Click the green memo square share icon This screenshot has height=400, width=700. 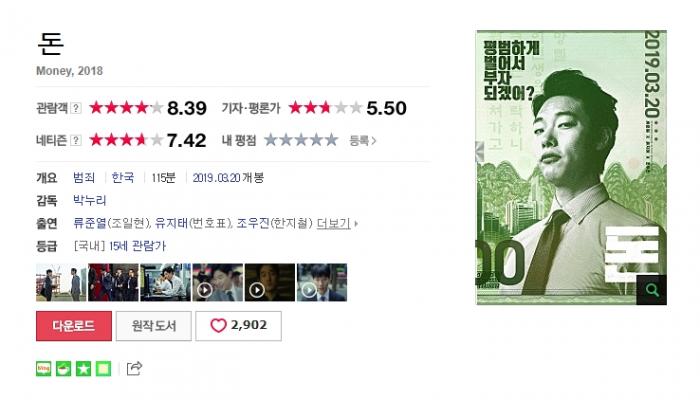pos(103,369)
